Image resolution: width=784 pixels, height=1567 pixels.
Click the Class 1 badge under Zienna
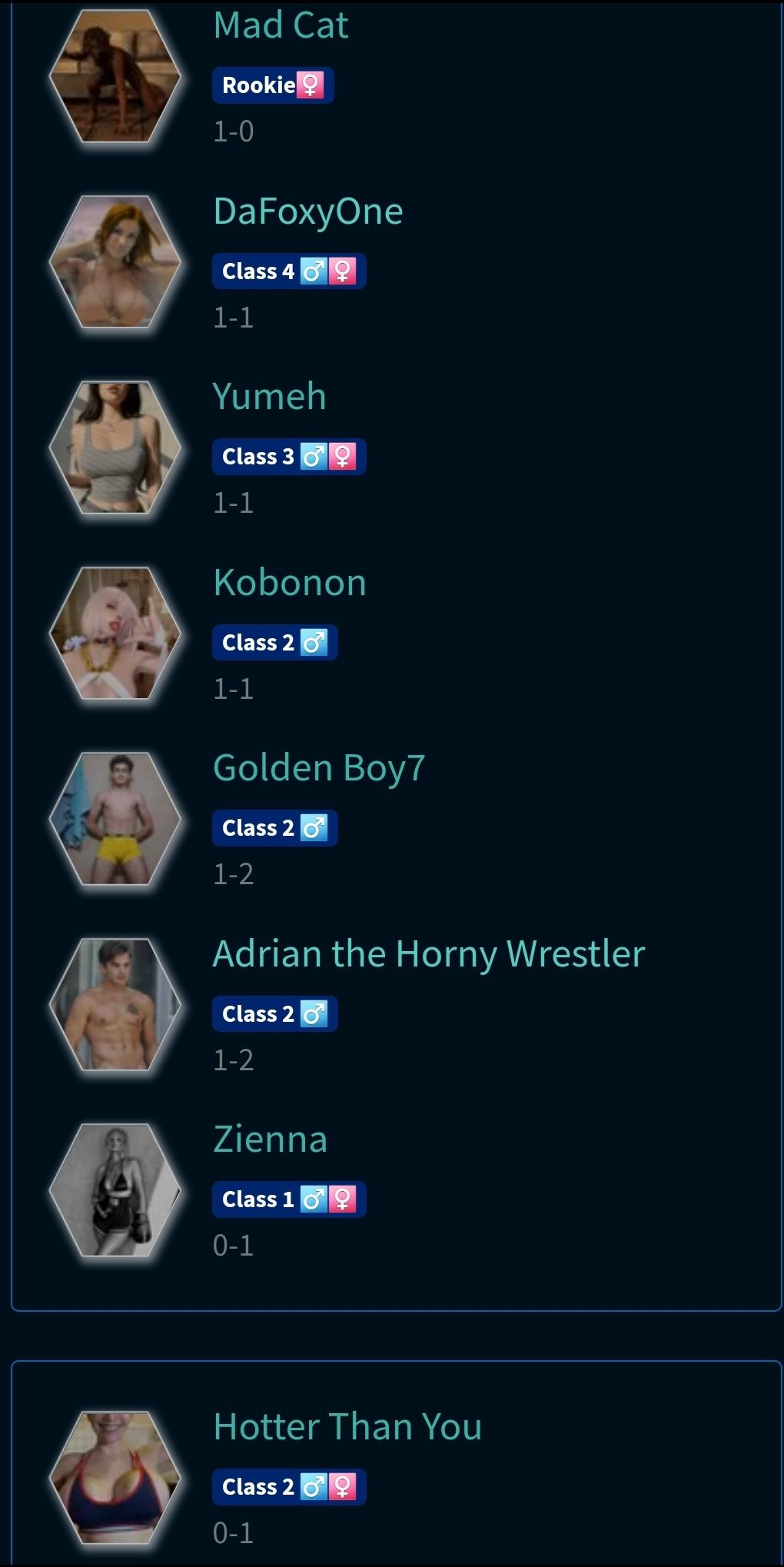(x=289, y=1199)
